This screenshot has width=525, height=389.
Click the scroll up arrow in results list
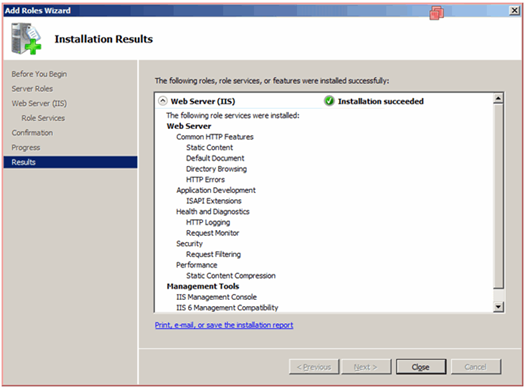(x=498, y=98)
